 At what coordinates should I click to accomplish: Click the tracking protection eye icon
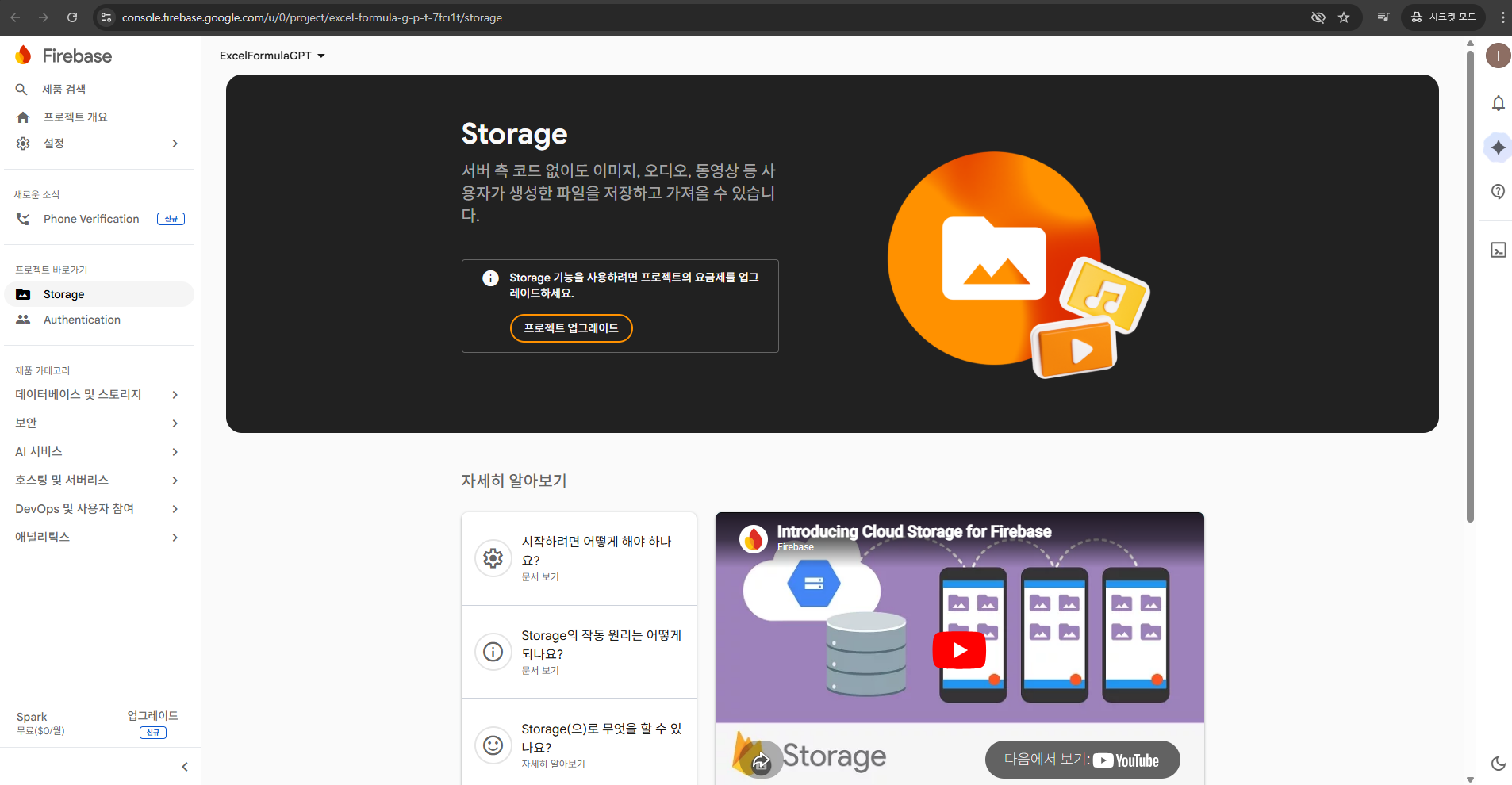coord(1318,17)
